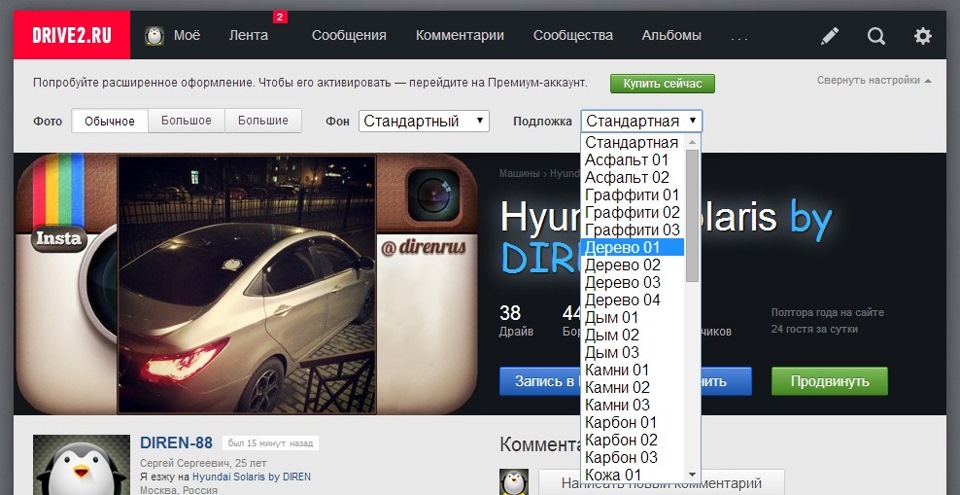The width and height of the screenshot is (960, 495).
Task: Click the penguin avatar beside the comment field
Action: [514, 482]
